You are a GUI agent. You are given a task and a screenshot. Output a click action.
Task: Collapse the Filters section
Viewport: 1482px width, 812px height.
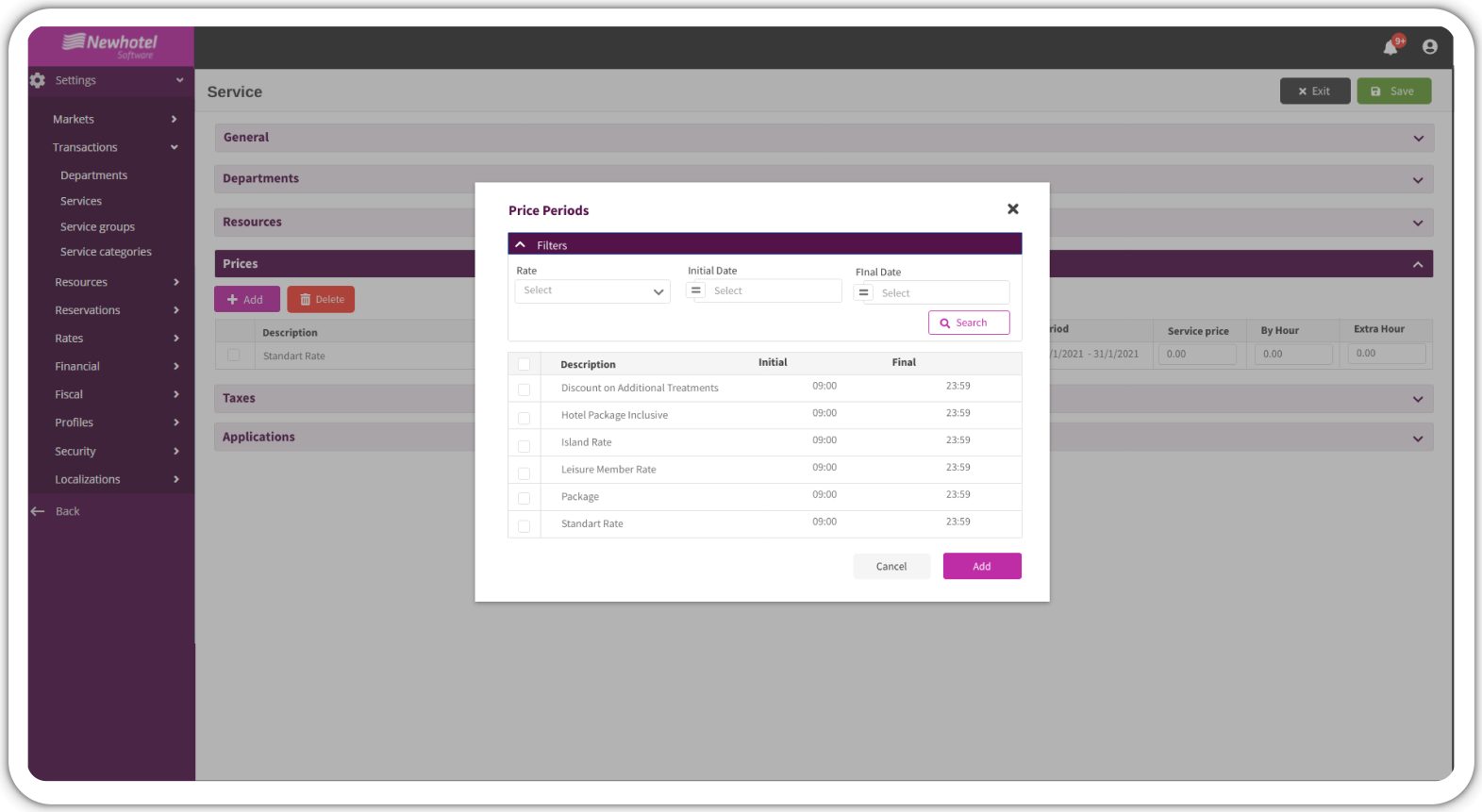[x=520, y=244]
